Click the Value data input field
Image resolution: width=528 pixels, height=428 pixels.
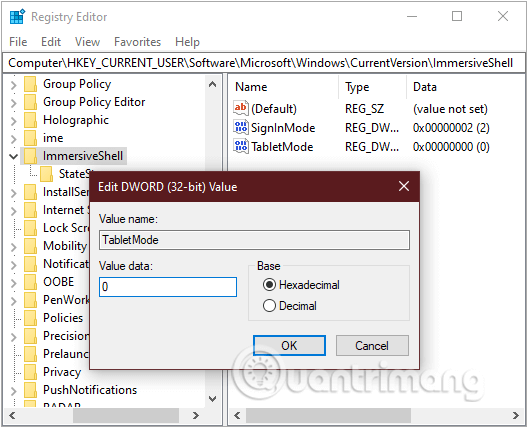point(168,287)
